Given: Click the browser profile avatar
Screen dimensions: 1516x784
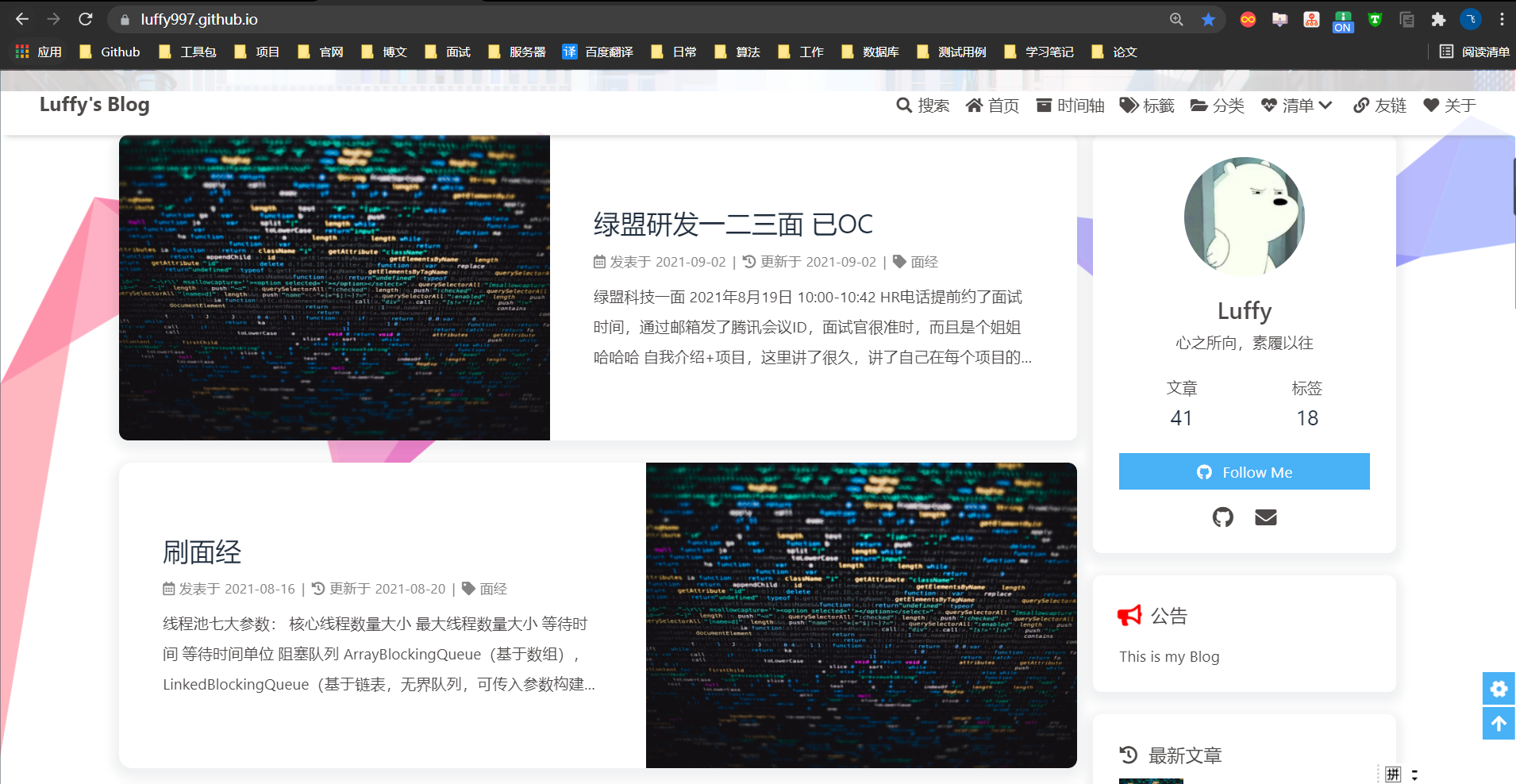Looking at the screenshot, I should (1470, 19).
